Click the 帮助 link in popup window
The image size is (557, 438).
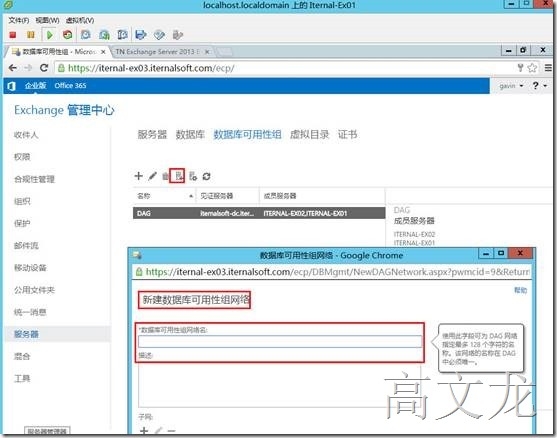coord(521,290)
